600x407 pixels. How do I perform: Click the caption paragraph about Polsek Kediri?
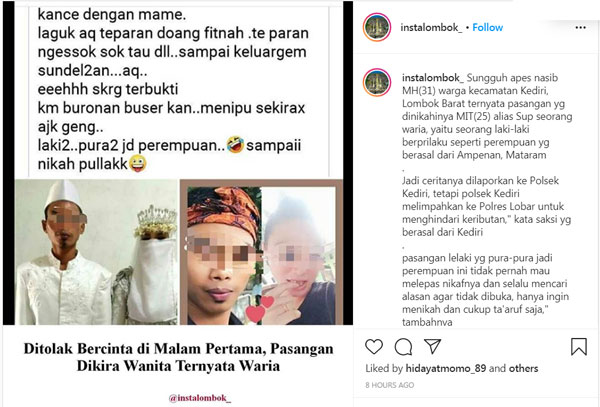tap(486, 206)
